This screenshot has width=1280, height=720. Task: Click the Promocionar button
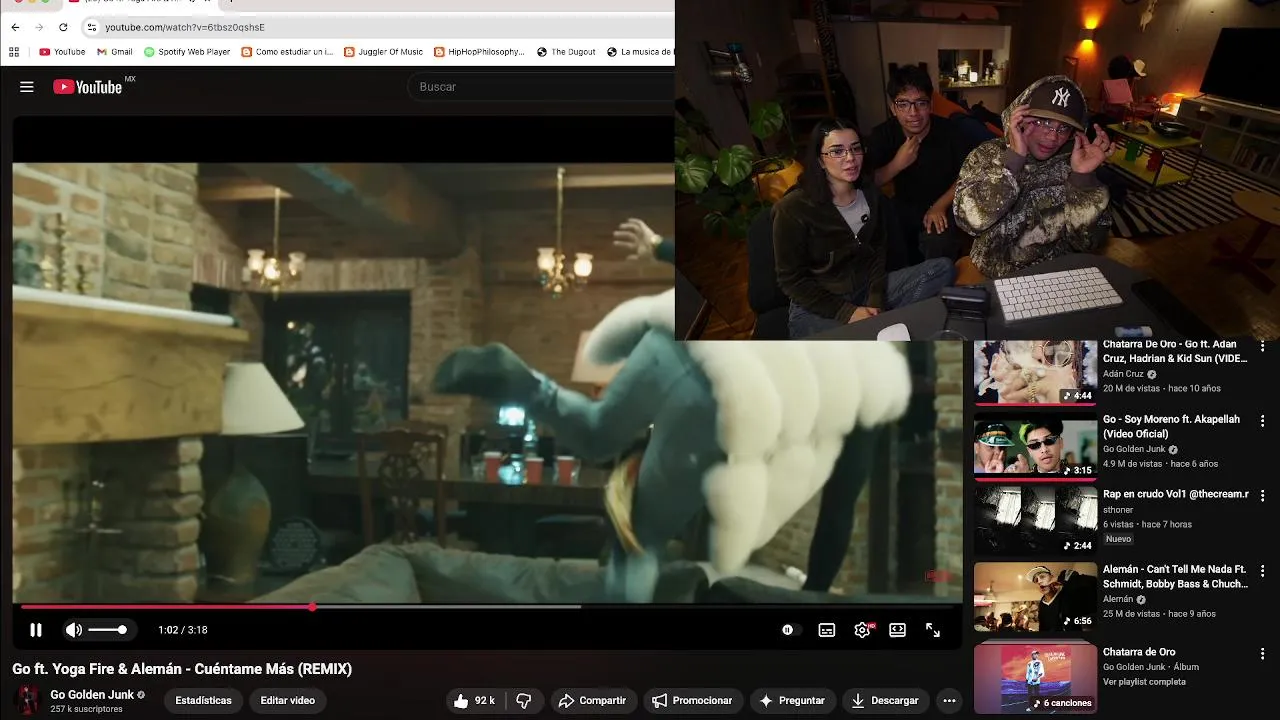click(692, 701)
